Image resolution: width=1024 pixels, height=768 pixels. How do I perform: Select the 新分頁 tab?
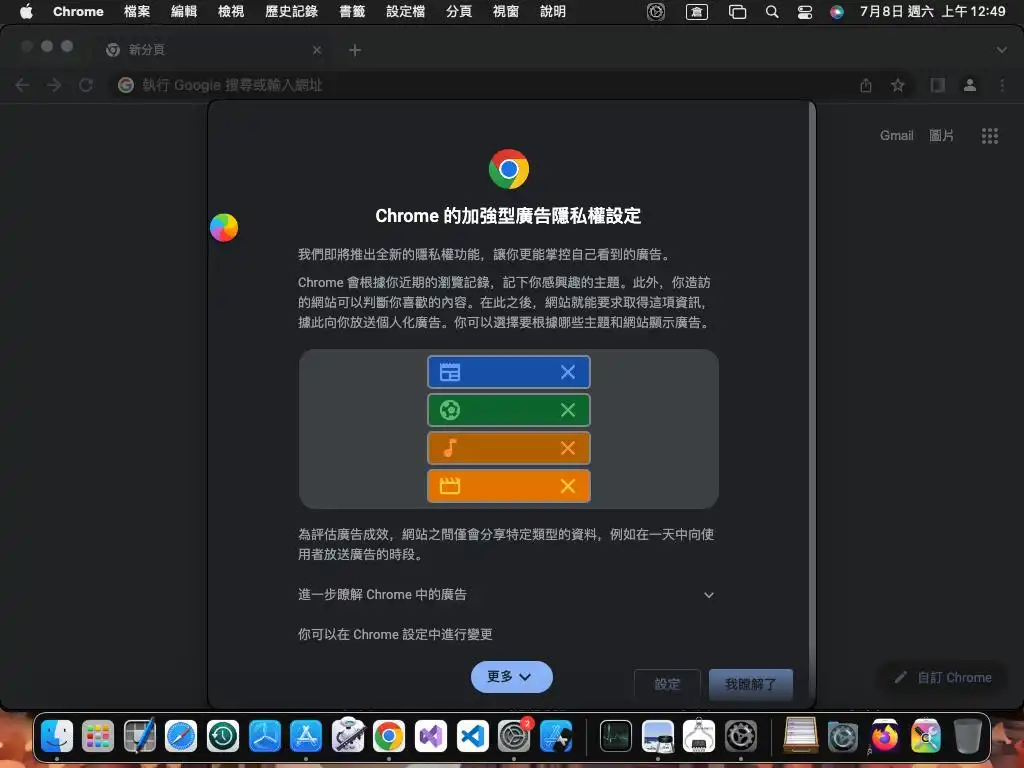point(214,50)
